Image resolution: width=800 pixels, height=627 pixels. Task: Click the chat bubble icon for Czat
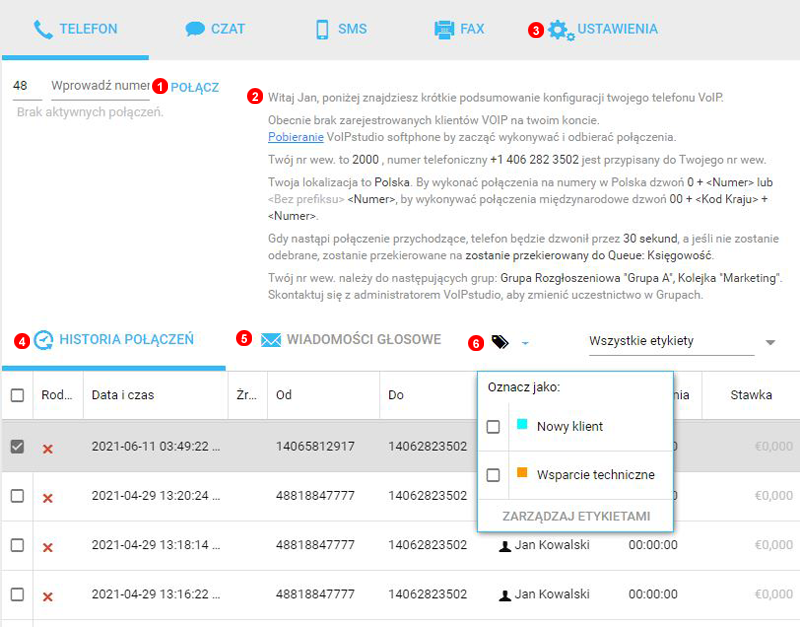(x=195, y=29)
